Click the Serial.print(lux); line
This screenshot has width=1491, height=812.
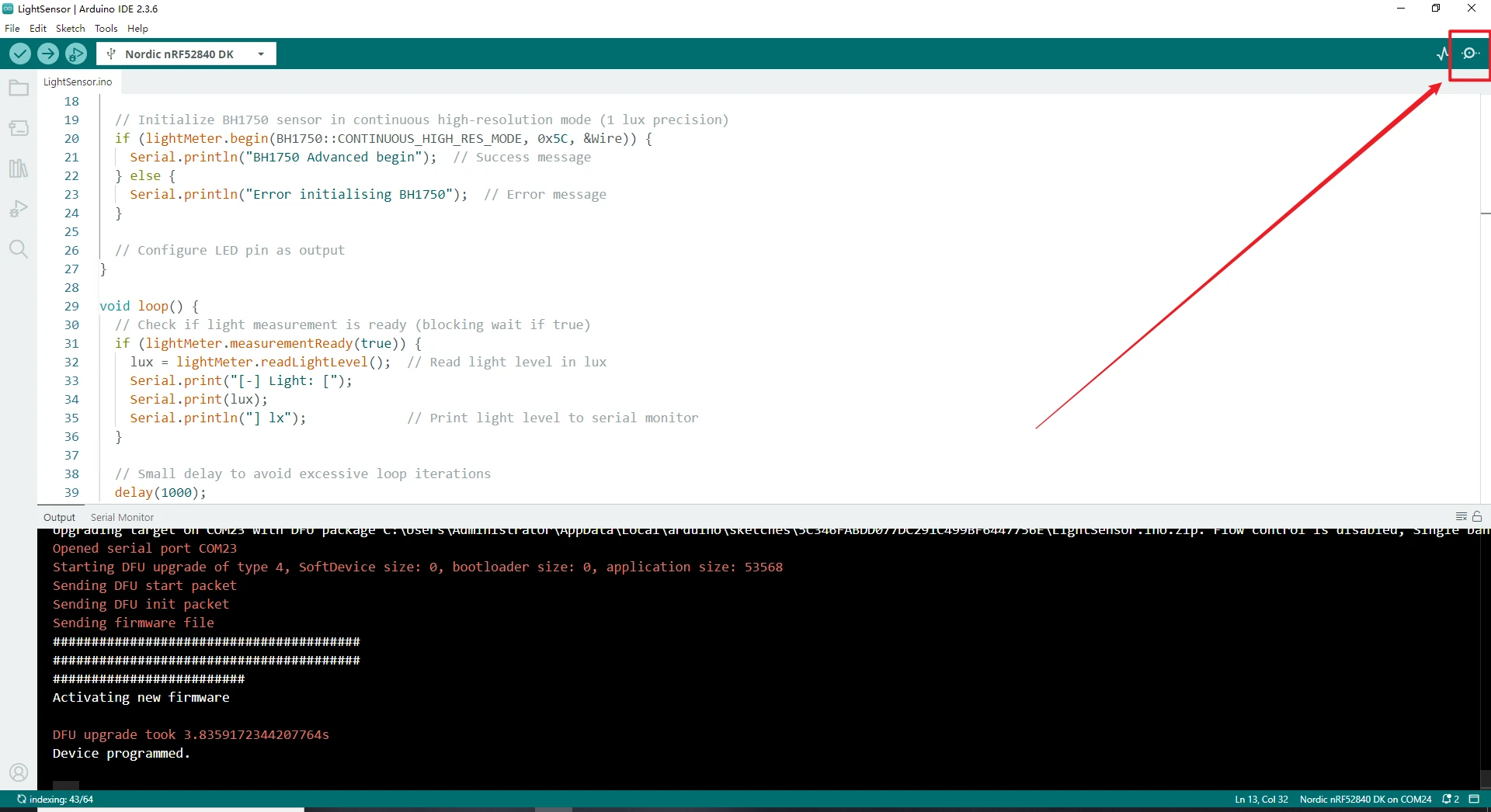199,399
